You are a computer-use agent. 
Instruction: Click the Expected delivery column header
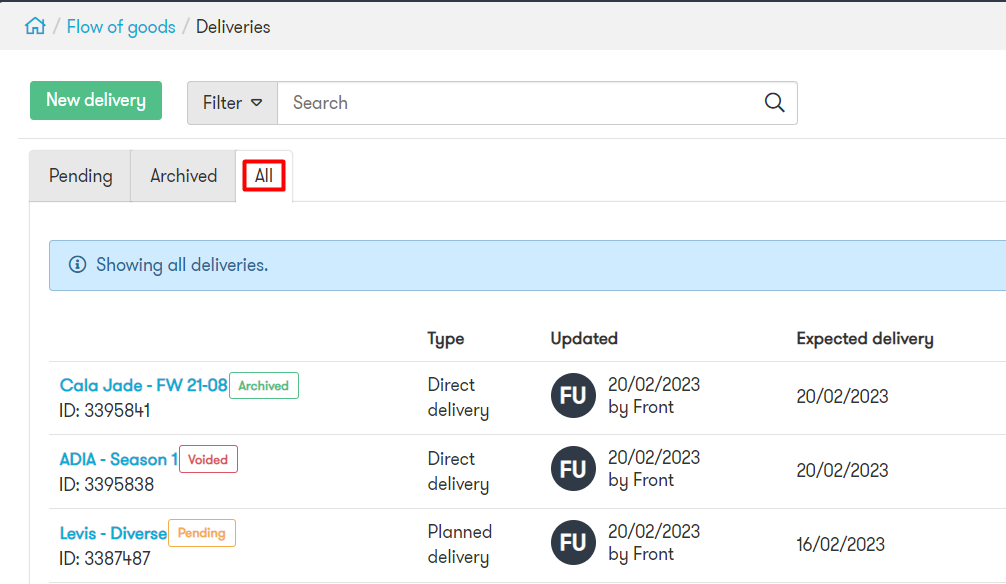click(865, 339)
